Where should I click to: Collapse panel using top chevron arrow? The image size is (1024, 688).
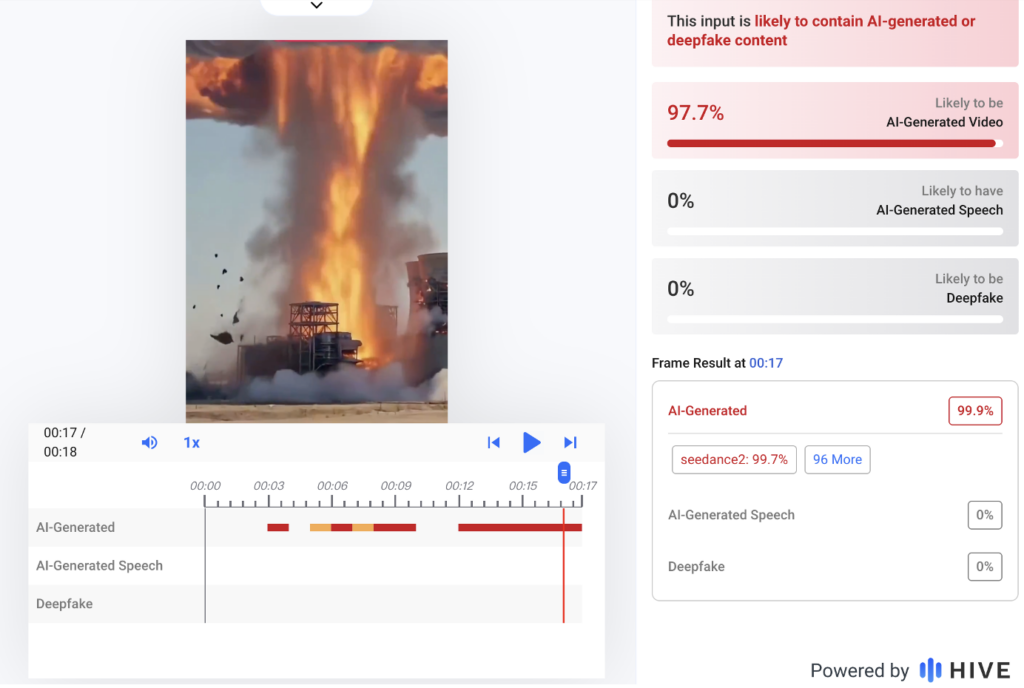[x=316, y=6]
